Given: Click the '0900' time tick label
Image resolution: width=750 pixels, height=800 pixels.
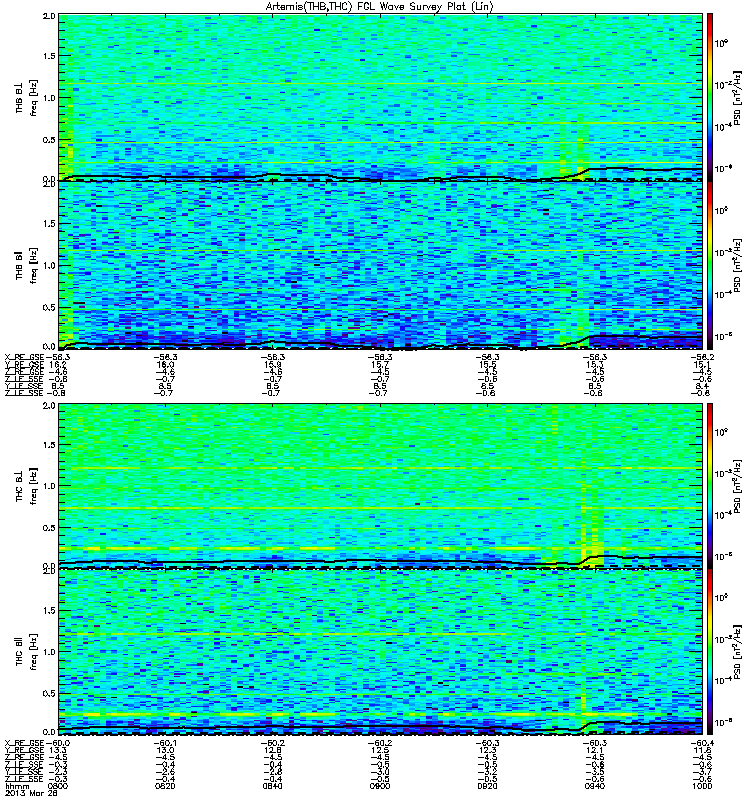Looking at the screenshot, I should (x=380, y=786).
